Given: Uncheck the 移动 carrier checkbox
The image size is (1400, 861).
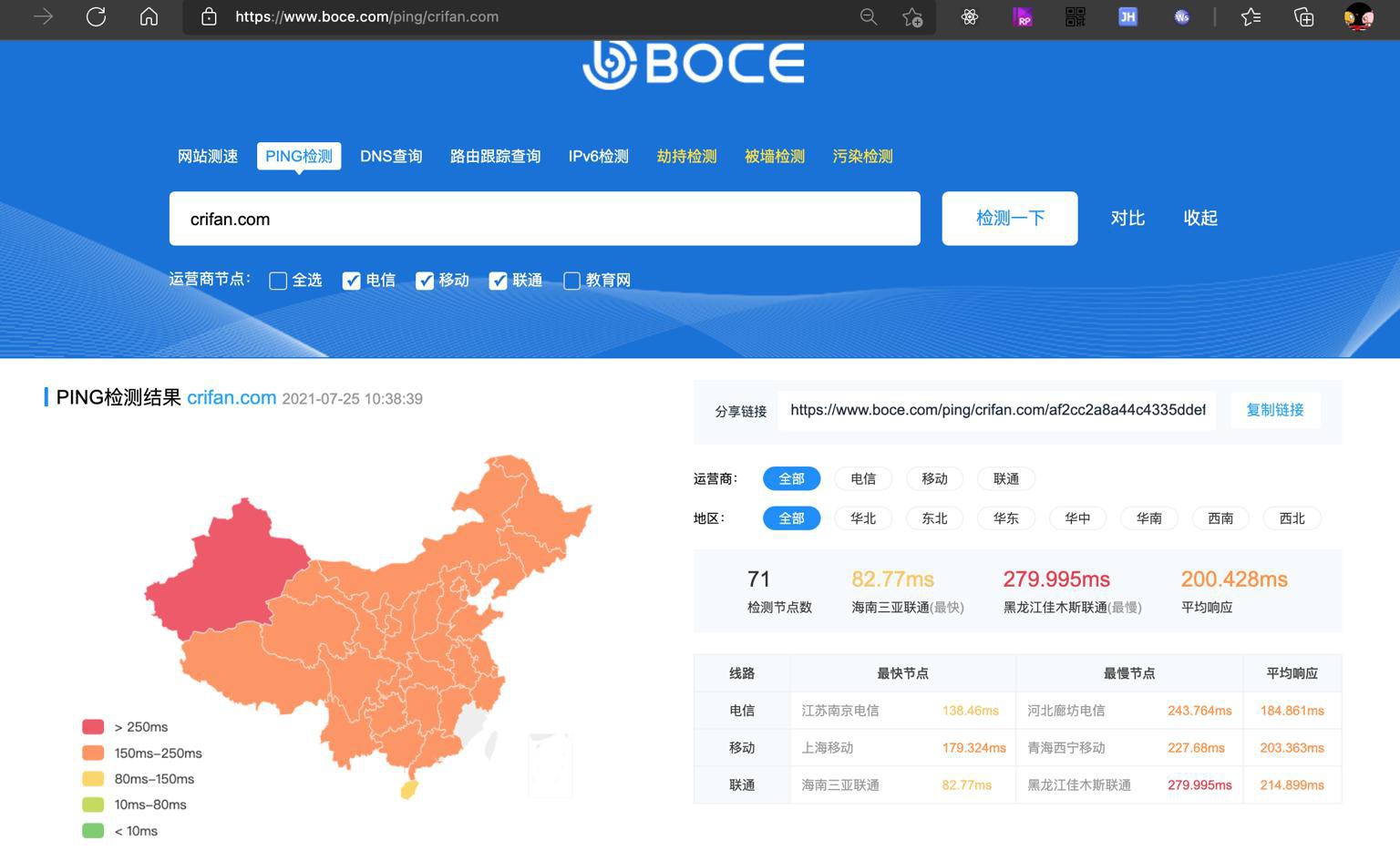Looking at the screenshot, I should coord(425,281).
